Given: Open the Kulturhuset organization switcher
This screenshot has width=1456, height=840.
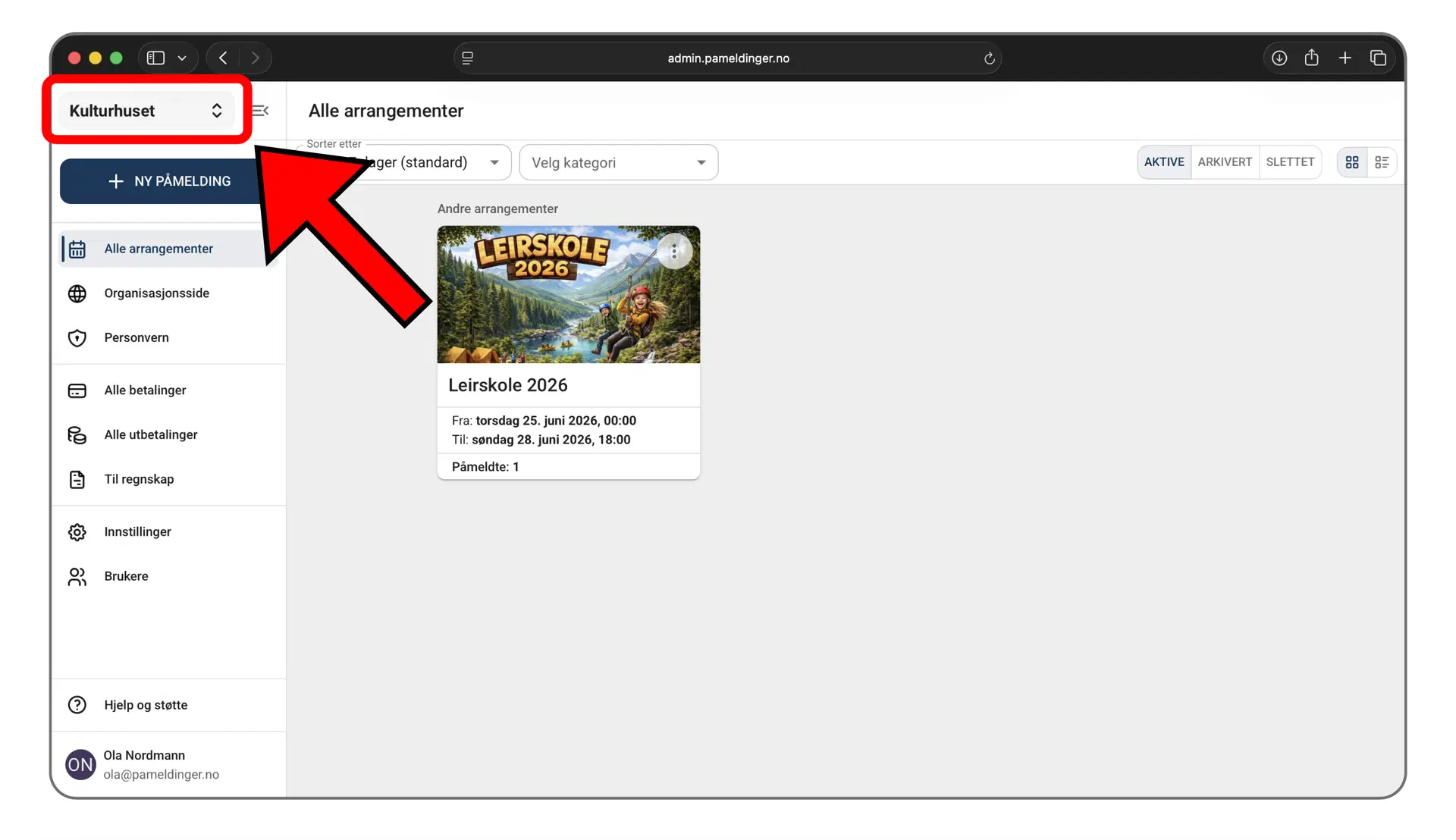Looking at the screenshot, I should (x=146, y=111).
